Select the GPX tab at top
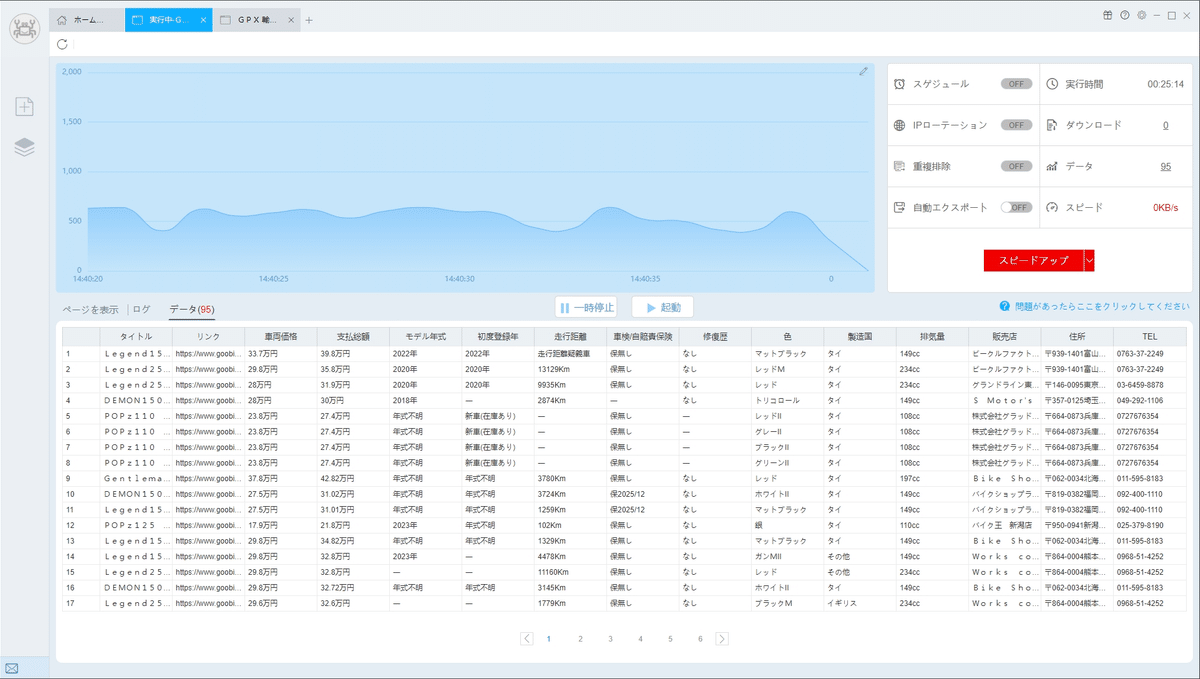The width and height of the screenshot is (1200, 679). [256, 20]
